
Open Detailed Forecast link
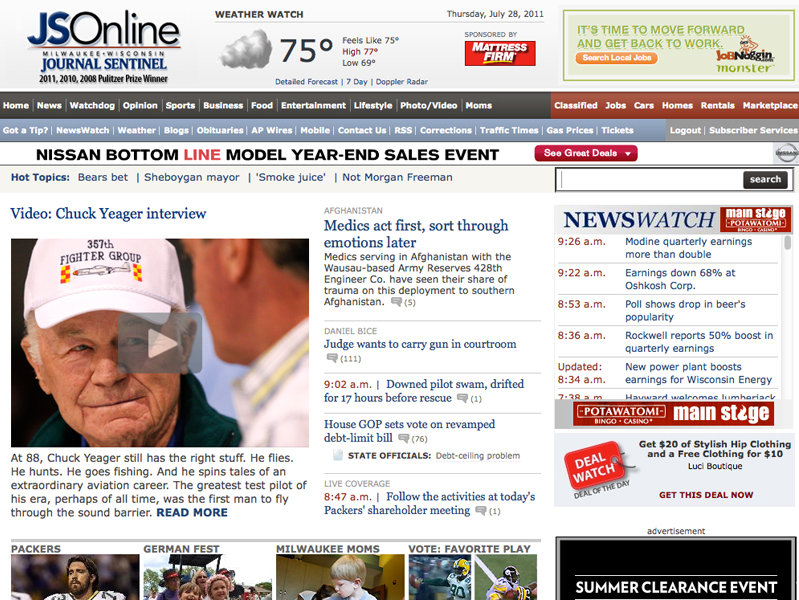point(306,82)
